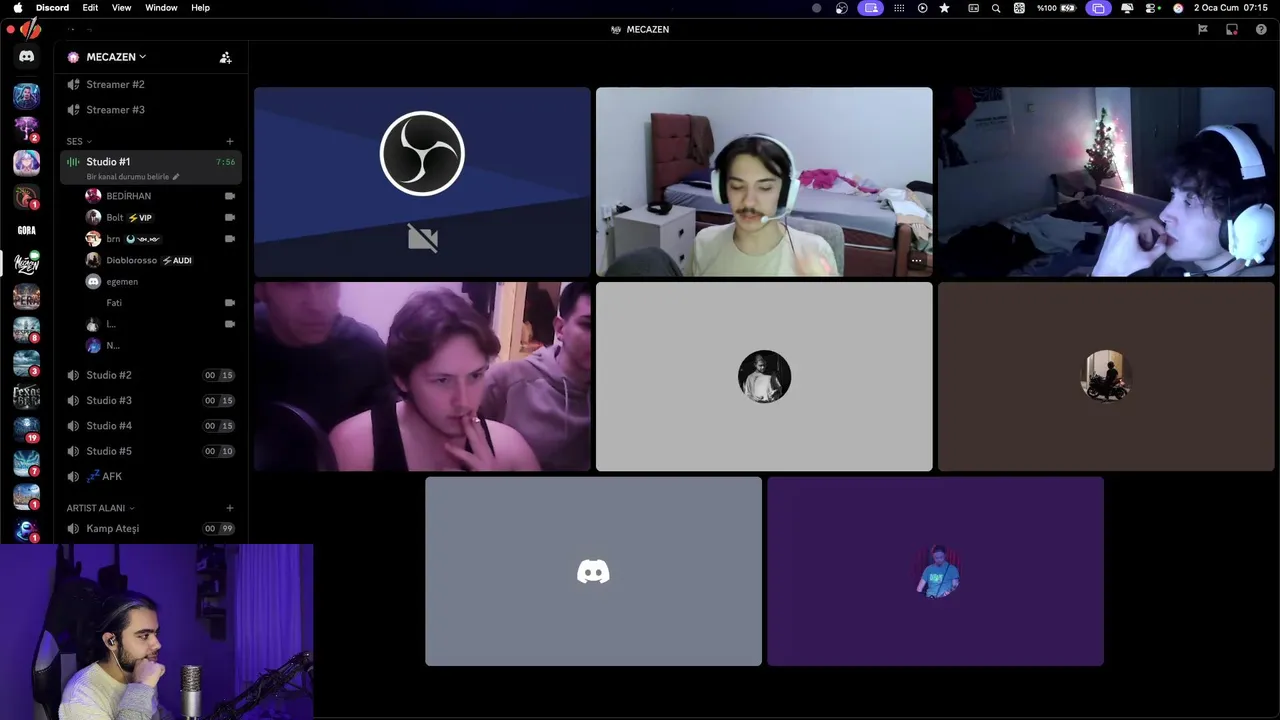
Task: Focus the OBS camera-off video tile
Action: pos(422,181)
